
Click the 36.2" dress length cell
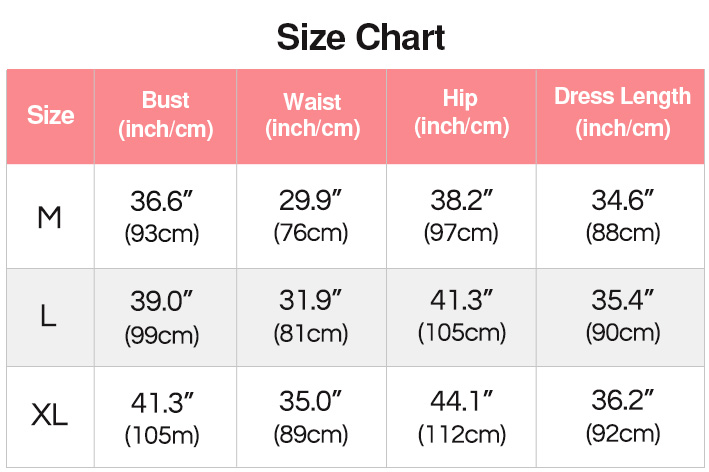623,416
